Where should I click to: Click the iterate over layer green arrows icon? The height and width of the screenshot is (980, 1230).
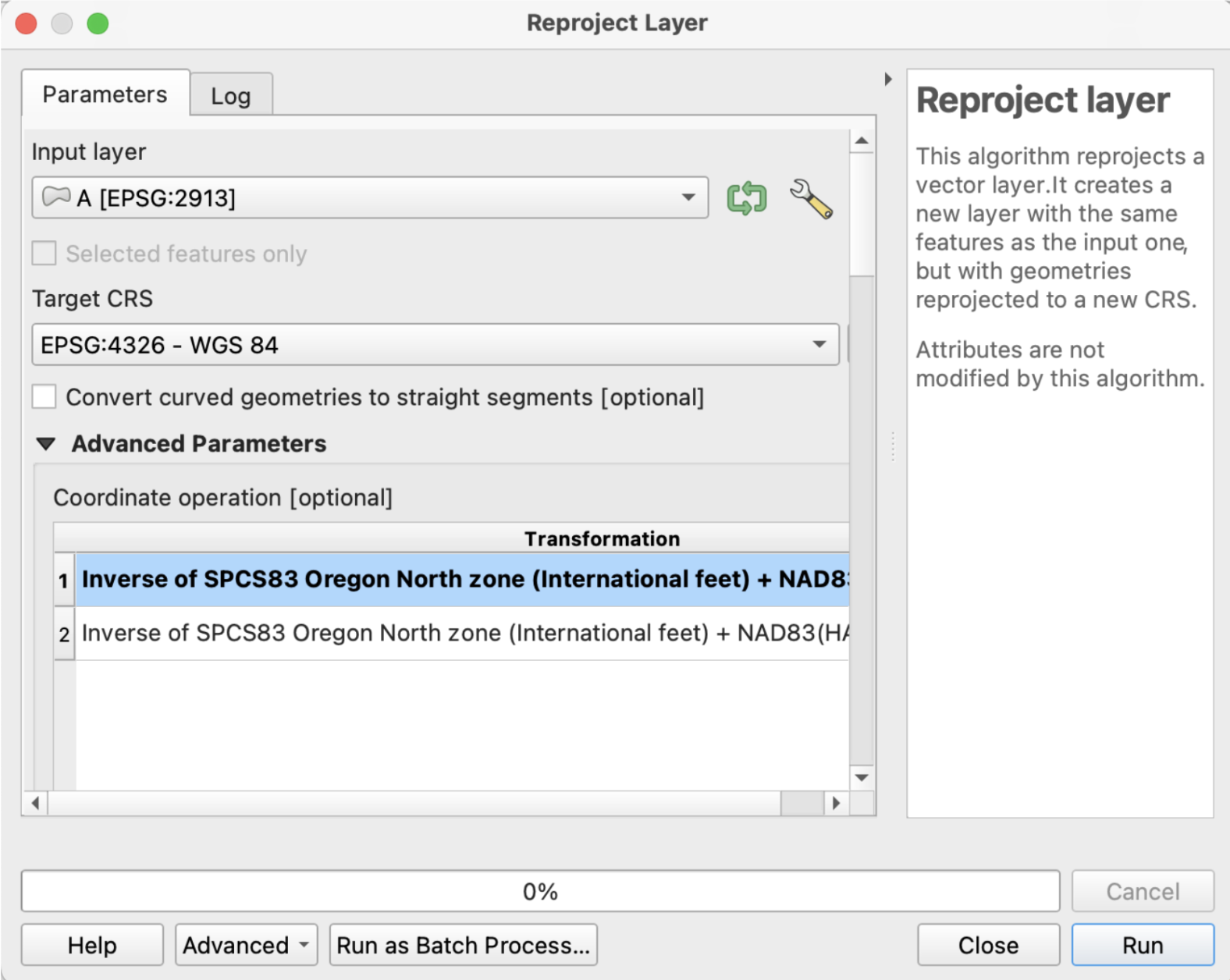(746, 198)
